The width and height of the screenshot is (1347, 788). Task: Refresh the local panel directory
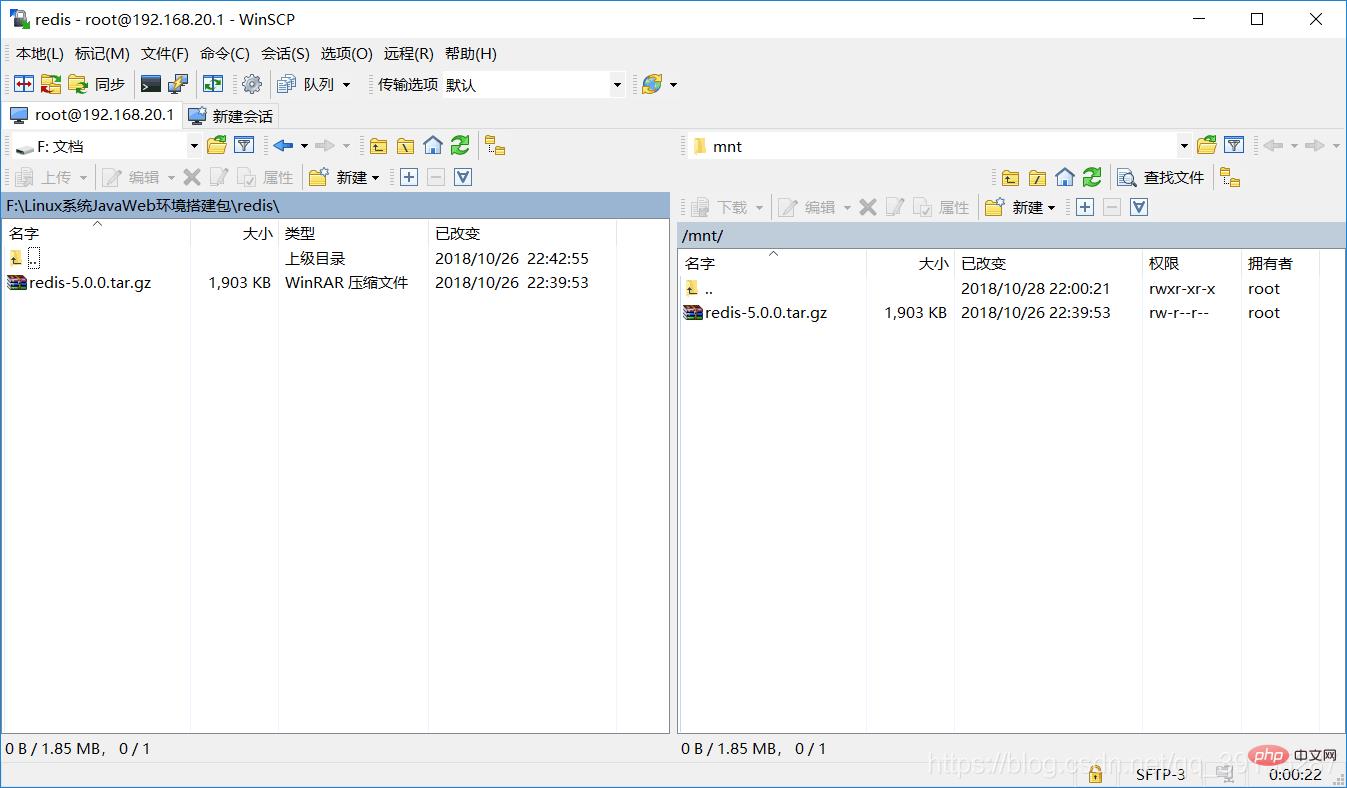coord(460,146)
